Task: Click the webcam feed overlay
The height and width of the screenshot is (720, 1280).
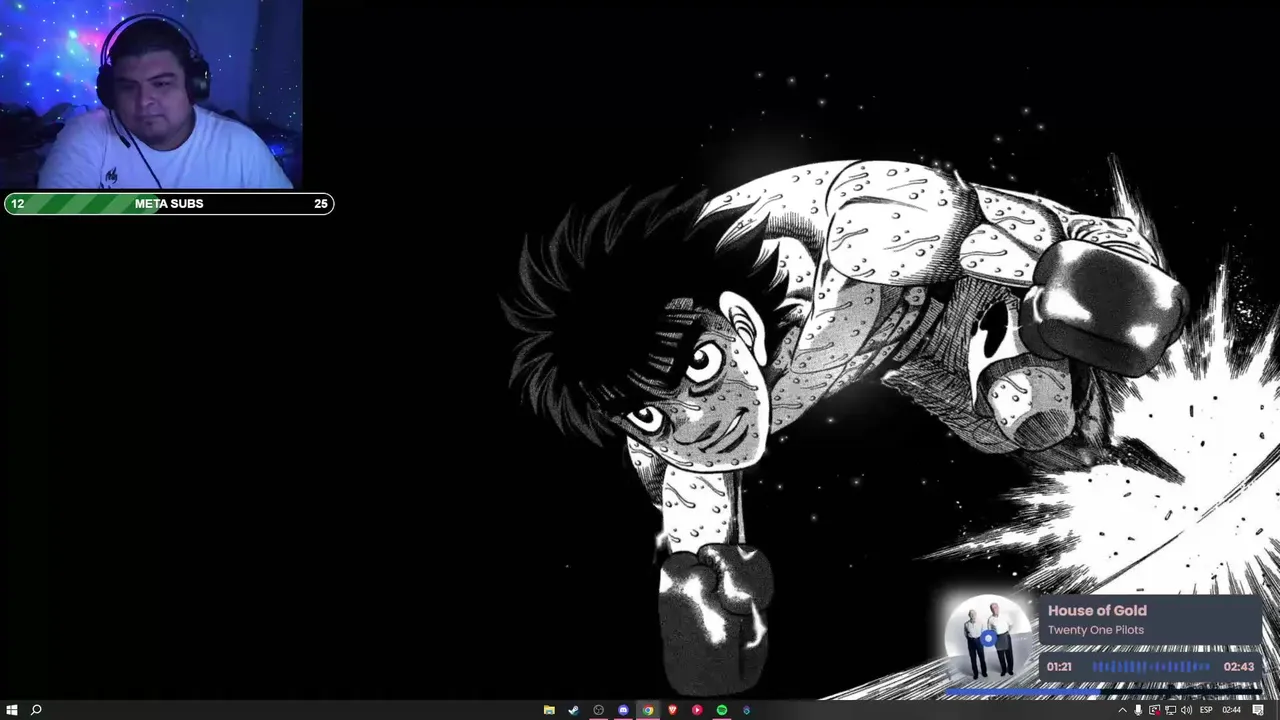Action: (x=151, y=95)
